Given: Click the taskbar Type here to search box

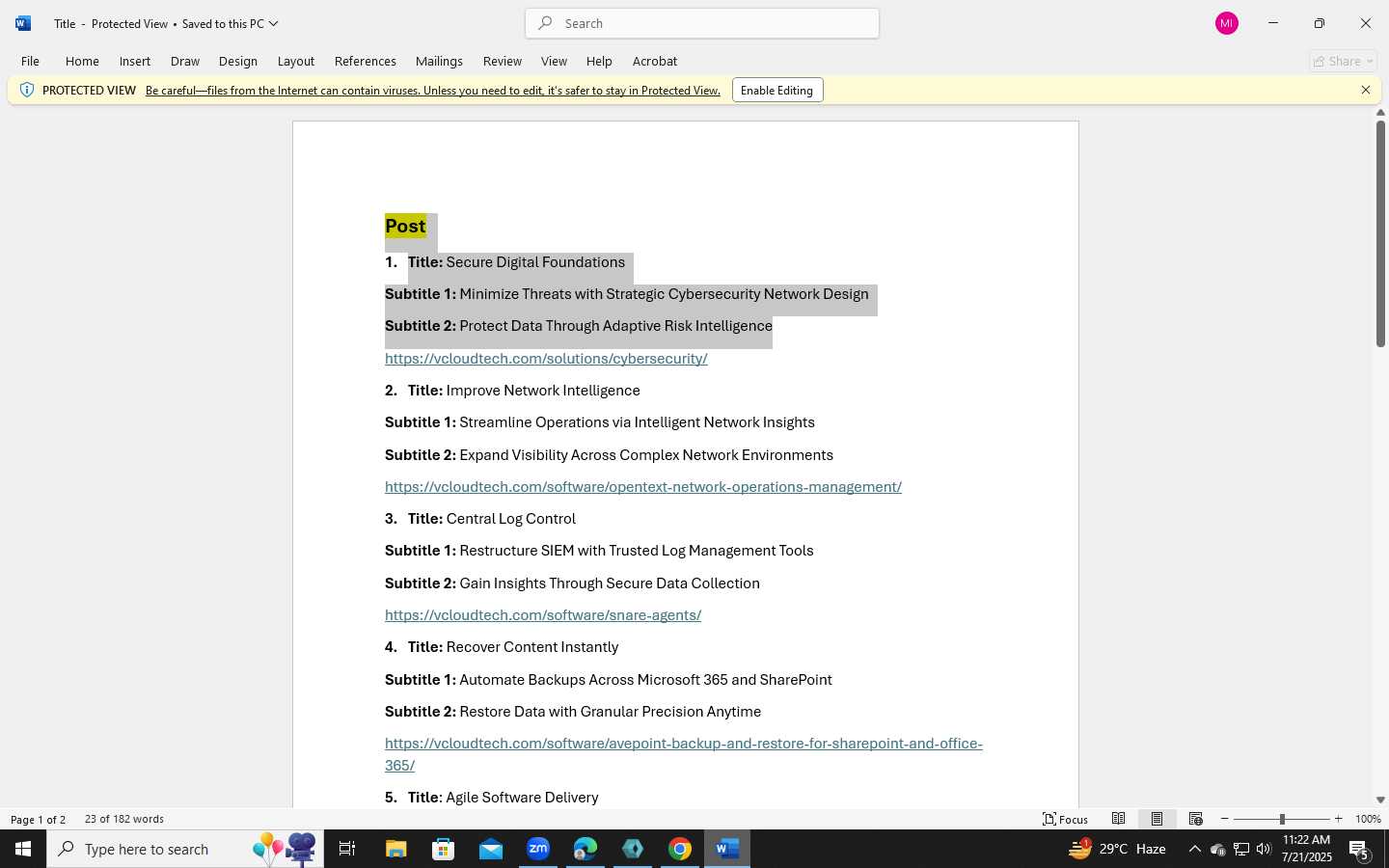Looking at the screenshot, I should (185, 849).
